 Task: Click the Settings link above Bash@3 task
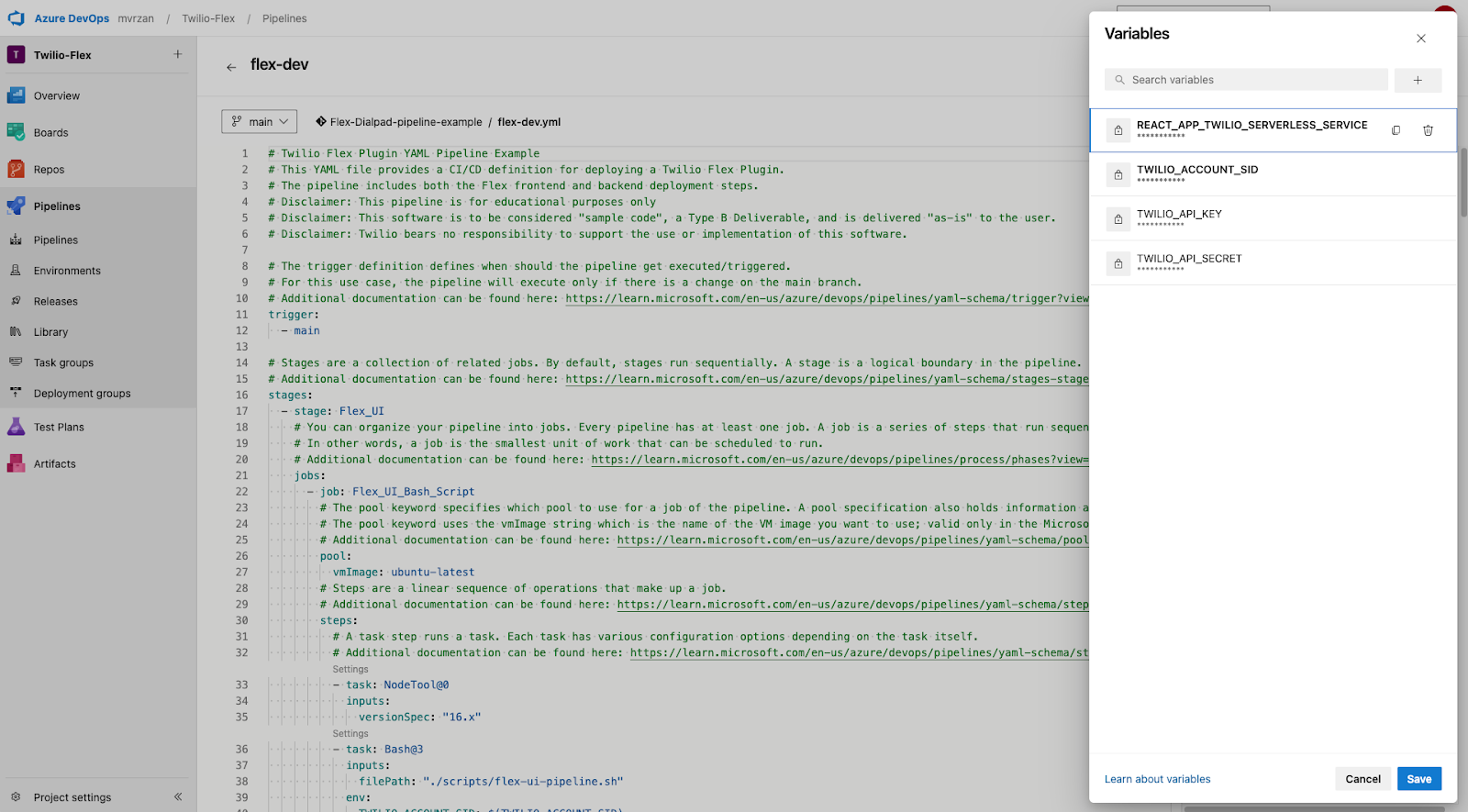click(x=350, y=733)
